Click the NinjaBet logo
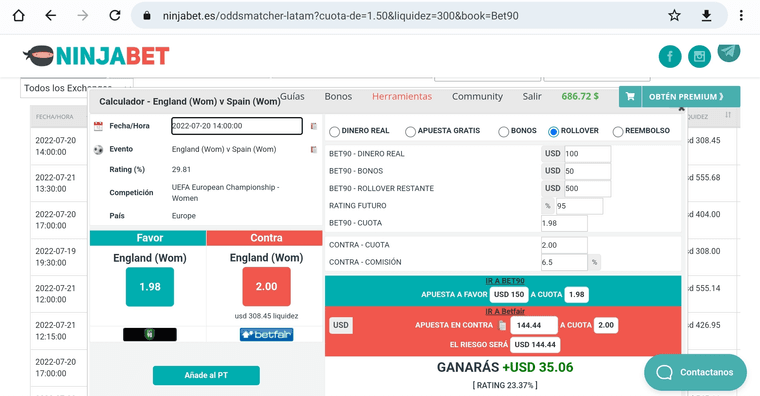The height and width of the screenshot is (396, 760). (96, 56)
